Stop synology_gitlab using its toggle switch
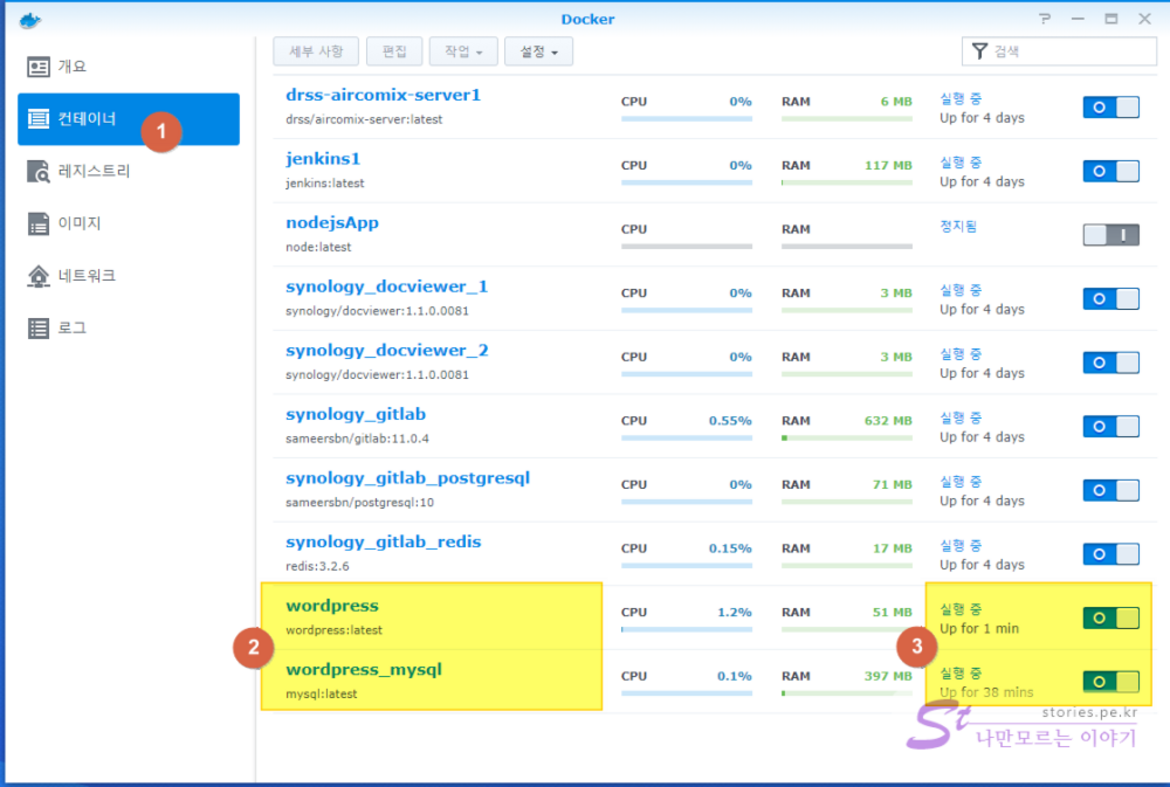Screen dimensions: 1170x787 [x=1110, y=426]
